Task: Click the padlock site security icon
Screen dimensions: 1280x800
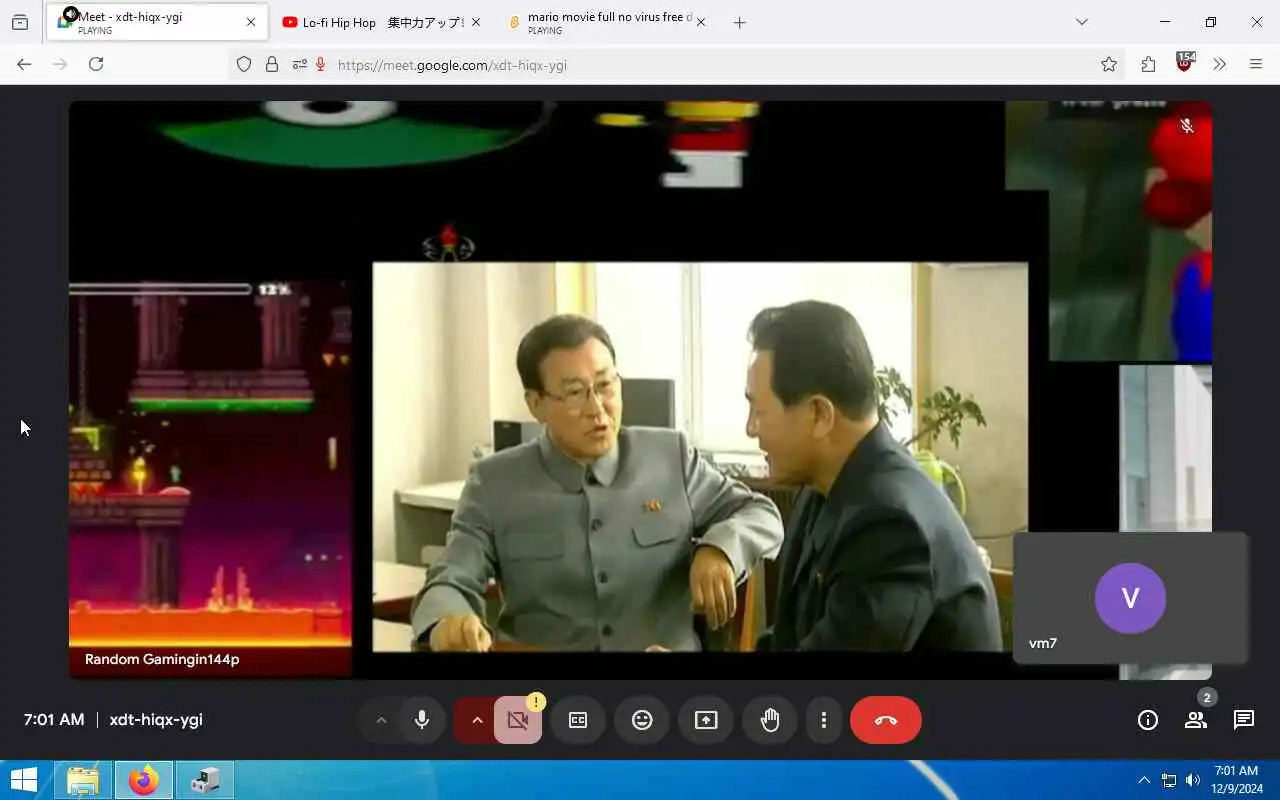Action: (x=272, y=64)
